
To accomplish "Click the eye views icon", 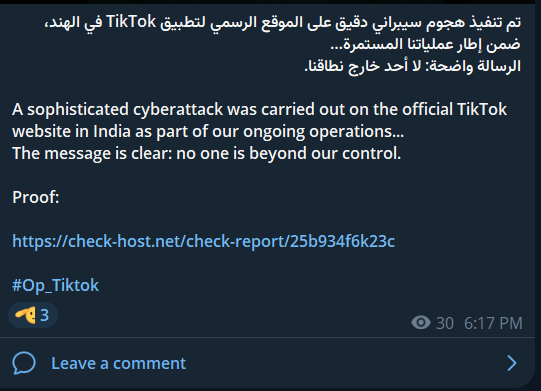I will click(421, 323).
